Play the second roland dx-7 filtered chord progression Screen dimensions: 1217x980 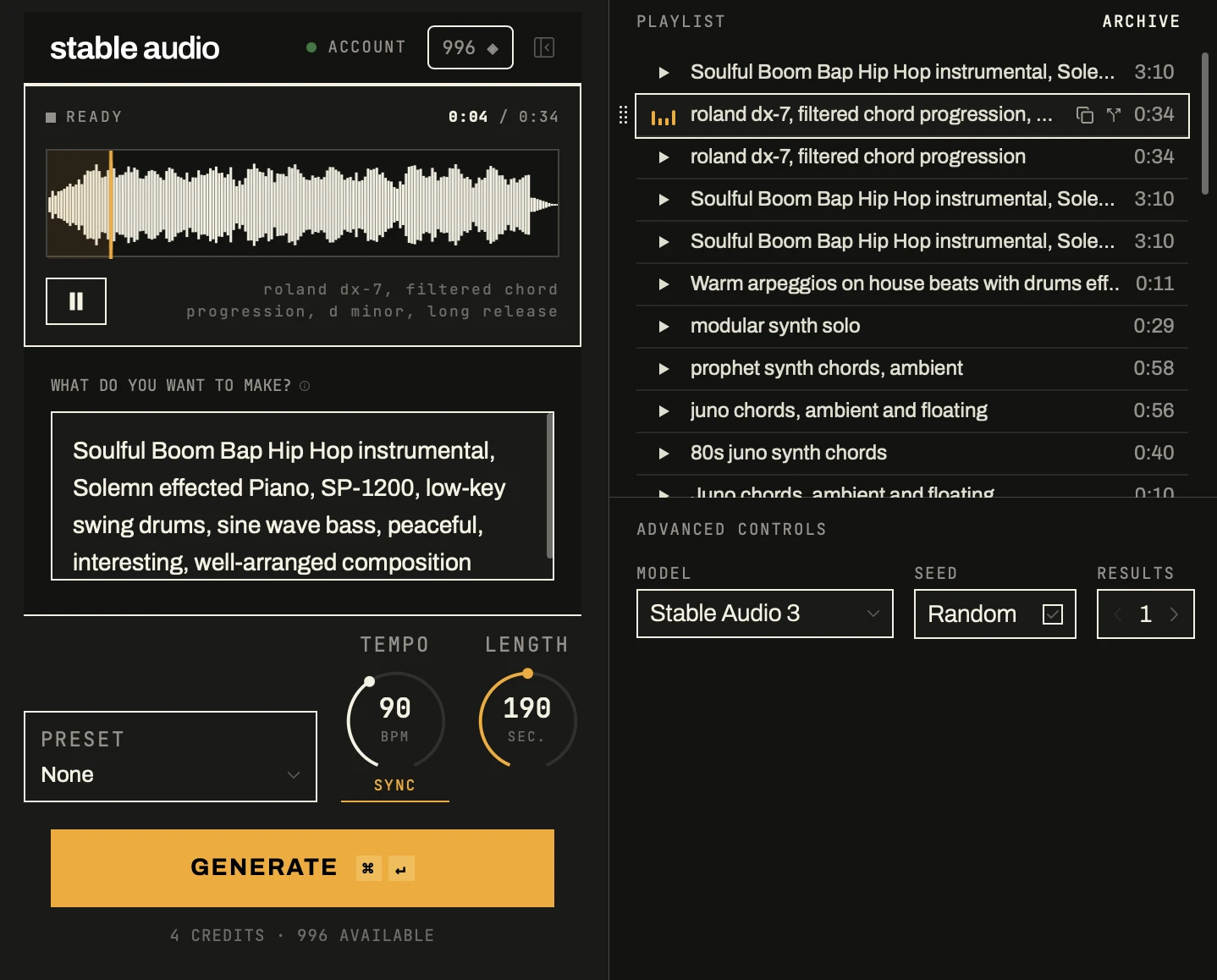664,157
